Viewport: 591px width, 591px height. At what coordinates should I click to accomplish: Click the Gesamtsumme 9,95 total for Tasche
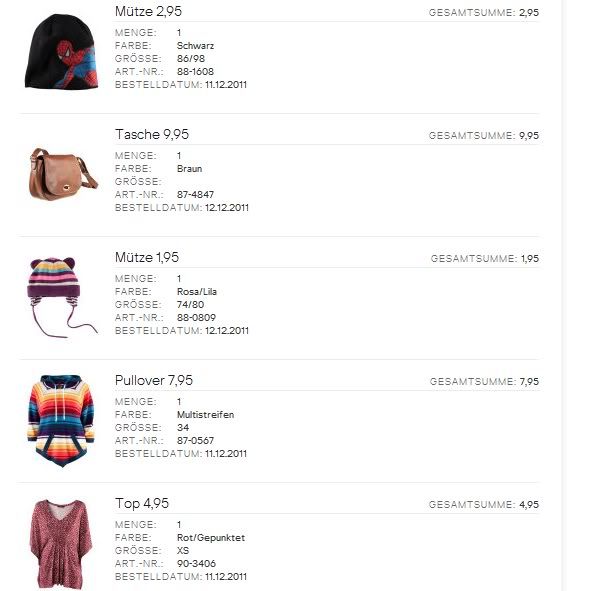tap(484, 136)
